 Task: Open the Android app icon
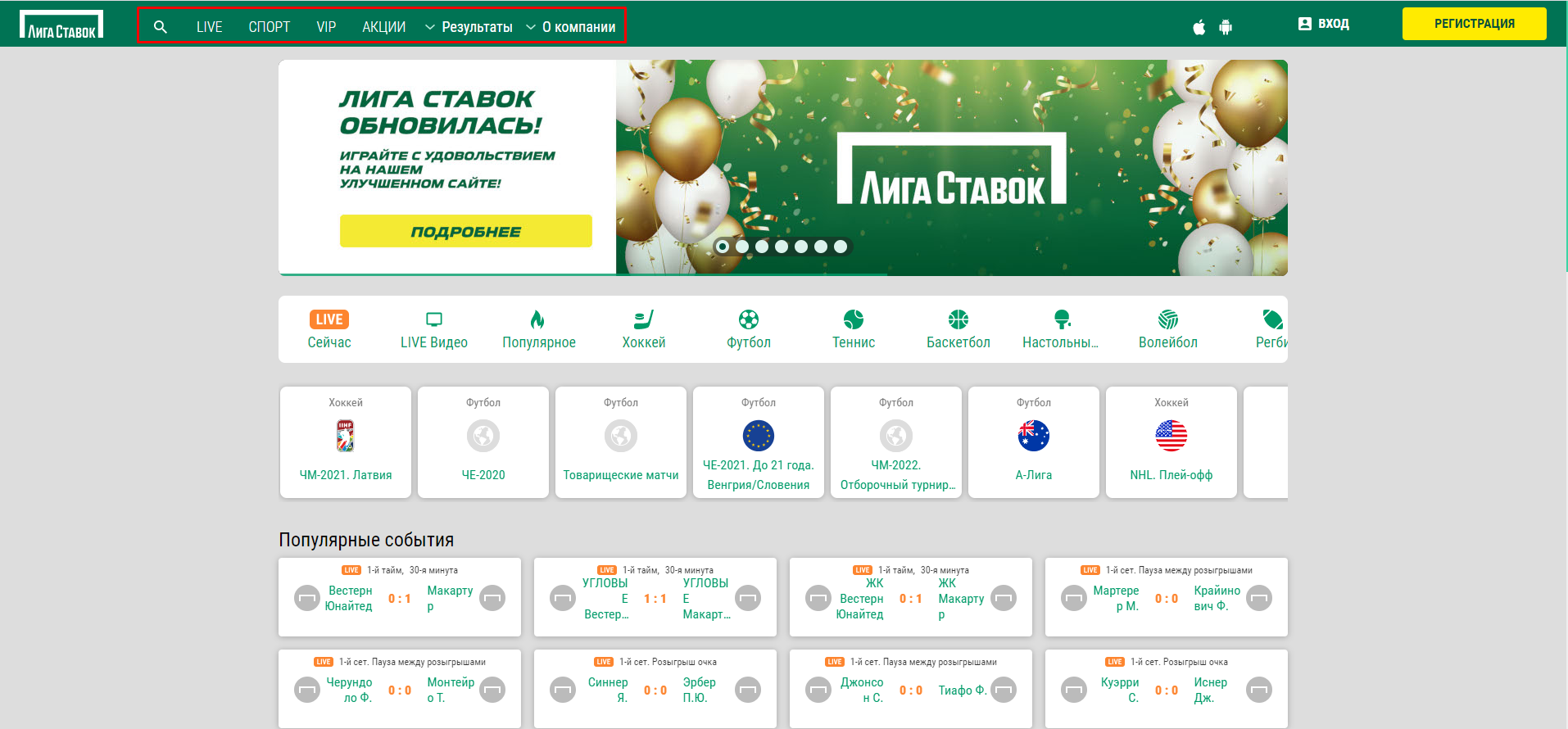[1226, 27]
